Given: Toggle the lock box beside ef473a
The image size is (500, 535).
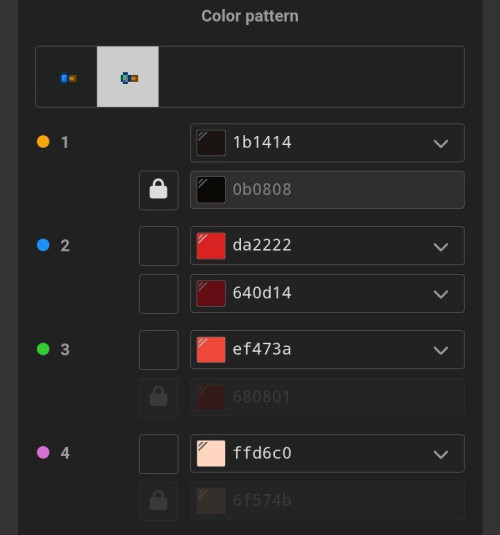Looking at the screenshot, I should point(159,350).
